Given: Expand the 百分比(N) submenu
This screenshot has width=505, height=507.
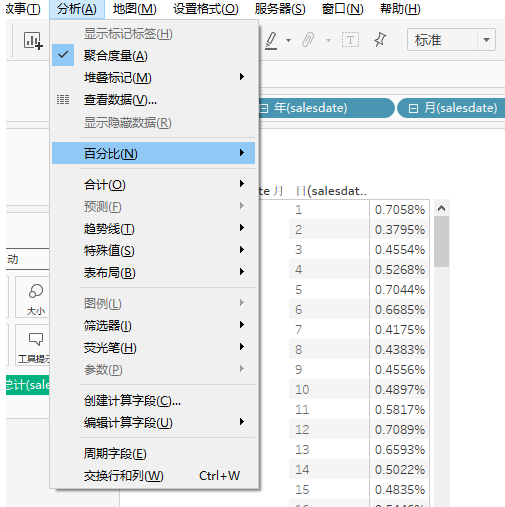Looking at the screenshot, I should (153, 153).
